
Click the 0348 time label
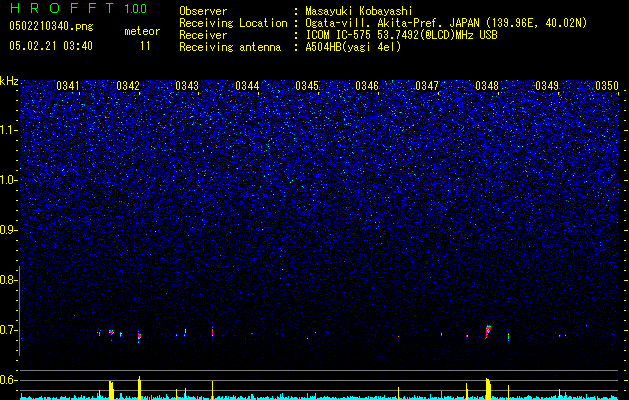(x=487, y=86)
